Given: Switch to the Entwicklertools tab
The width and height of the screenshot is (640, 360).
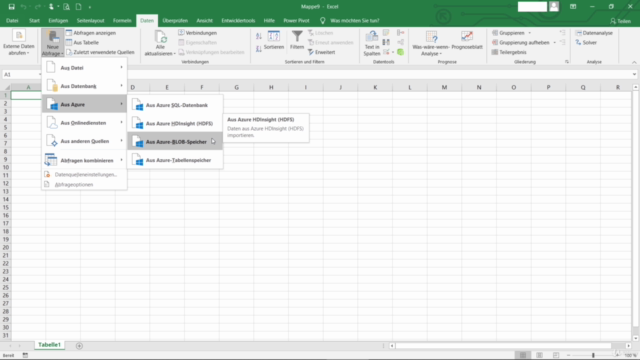Looking at the screenshot, I should tap(238, 20).
